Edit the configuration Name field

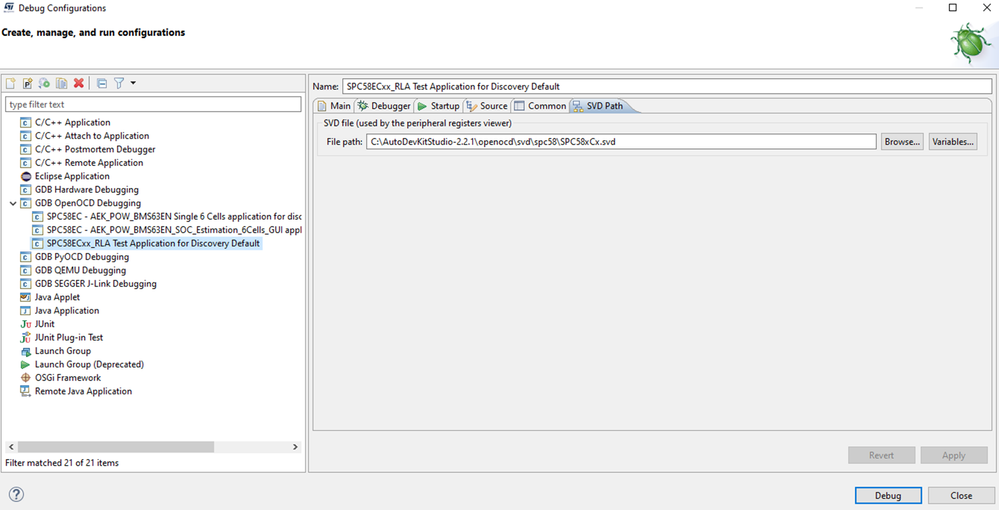click(667, 86)
